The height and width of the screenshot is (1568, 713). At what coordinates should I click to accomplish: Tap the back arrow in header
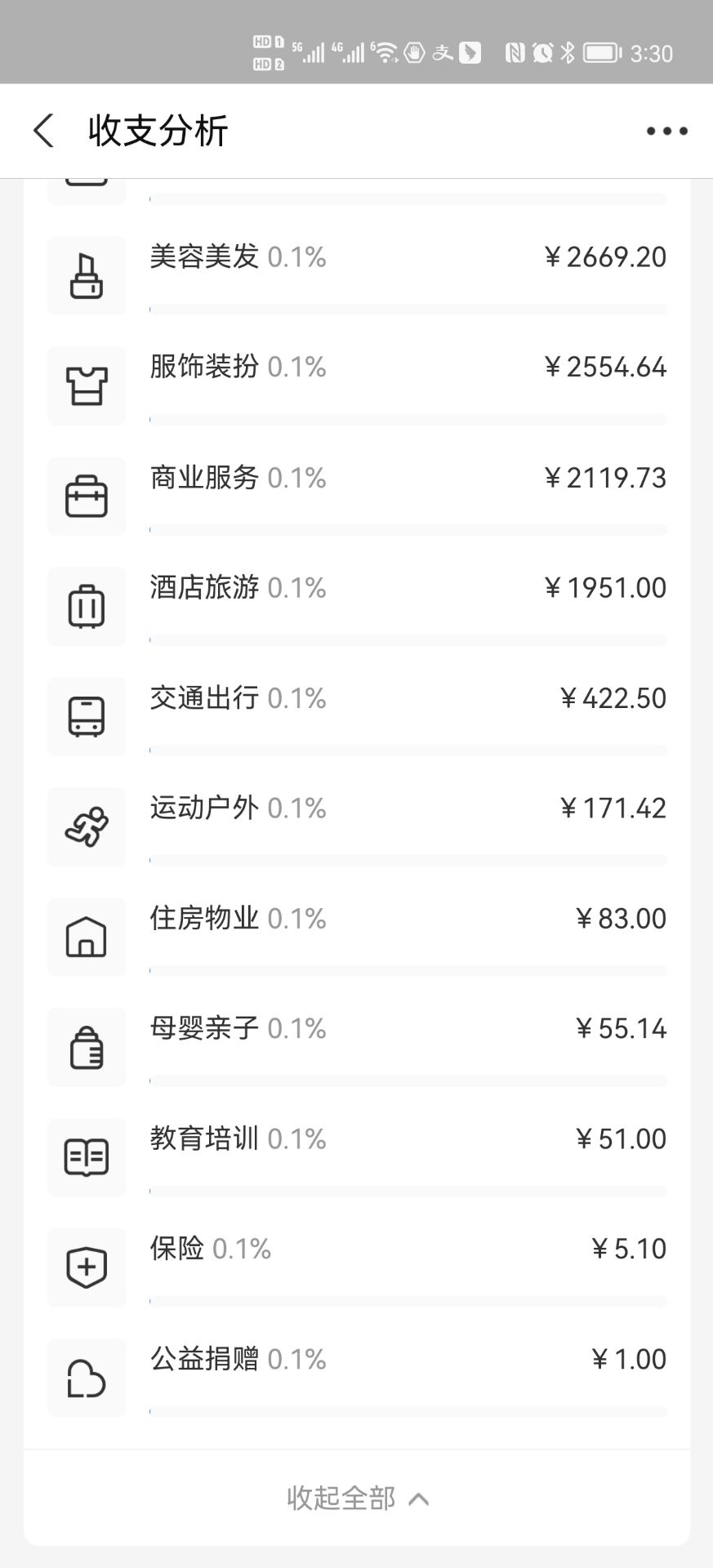[44, 131]
